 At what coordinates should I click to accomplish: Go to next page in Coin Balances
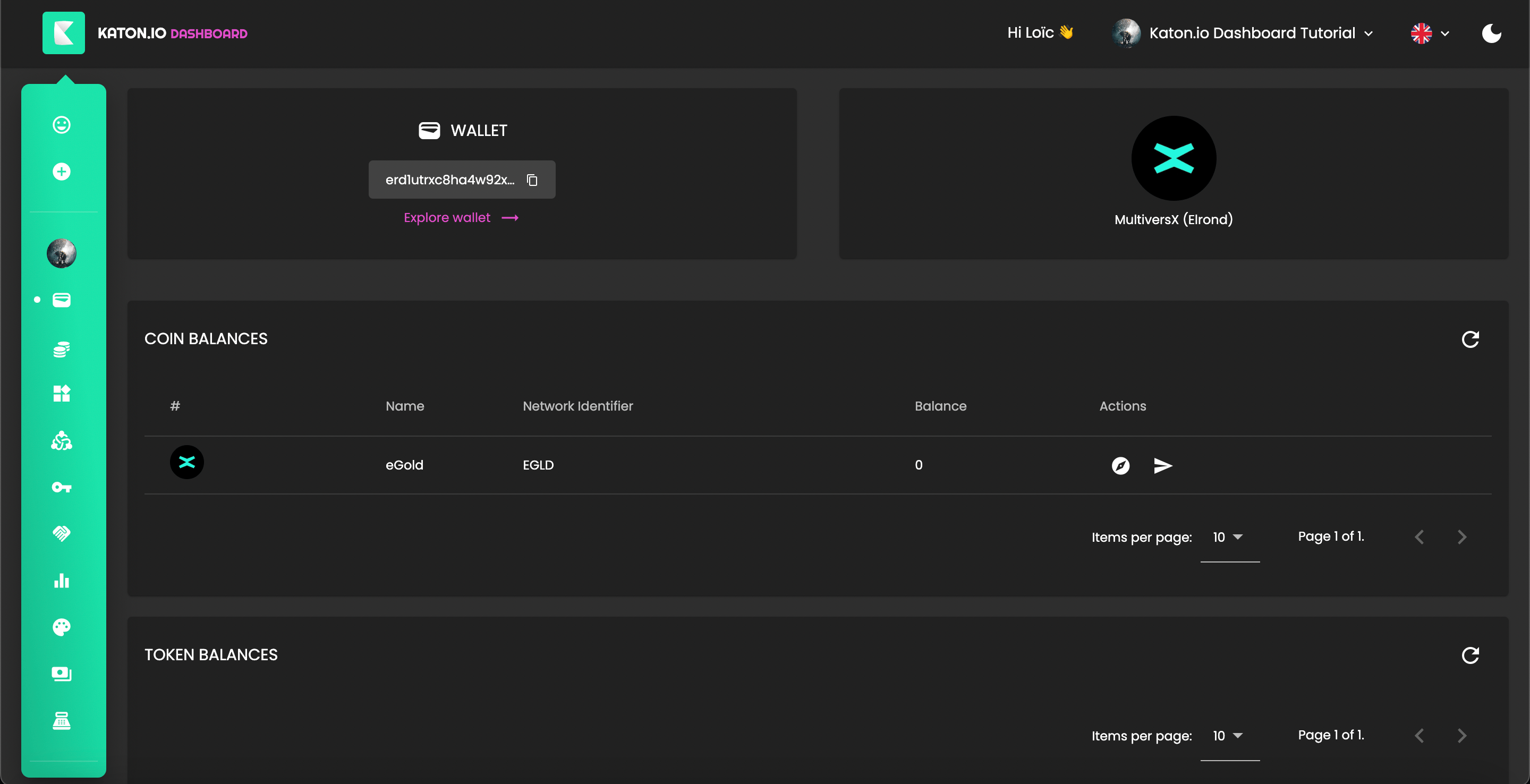[x=1463, y=538]
